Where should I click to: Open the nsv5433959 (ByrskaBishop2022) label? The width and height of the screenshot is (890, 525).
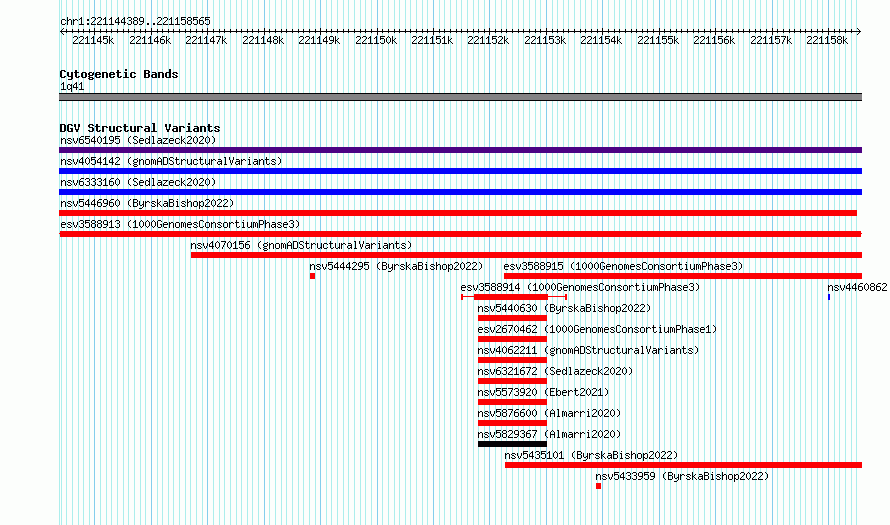pyautogui.click(x=682, y=476)
